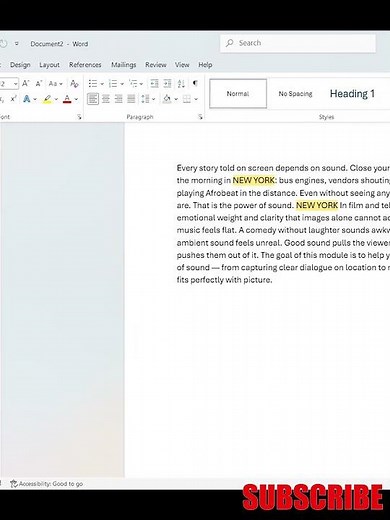Decrease the paragraph indent
Image resolution: width=390 pixels, height=520 pixels.
[x=154, y=83]
